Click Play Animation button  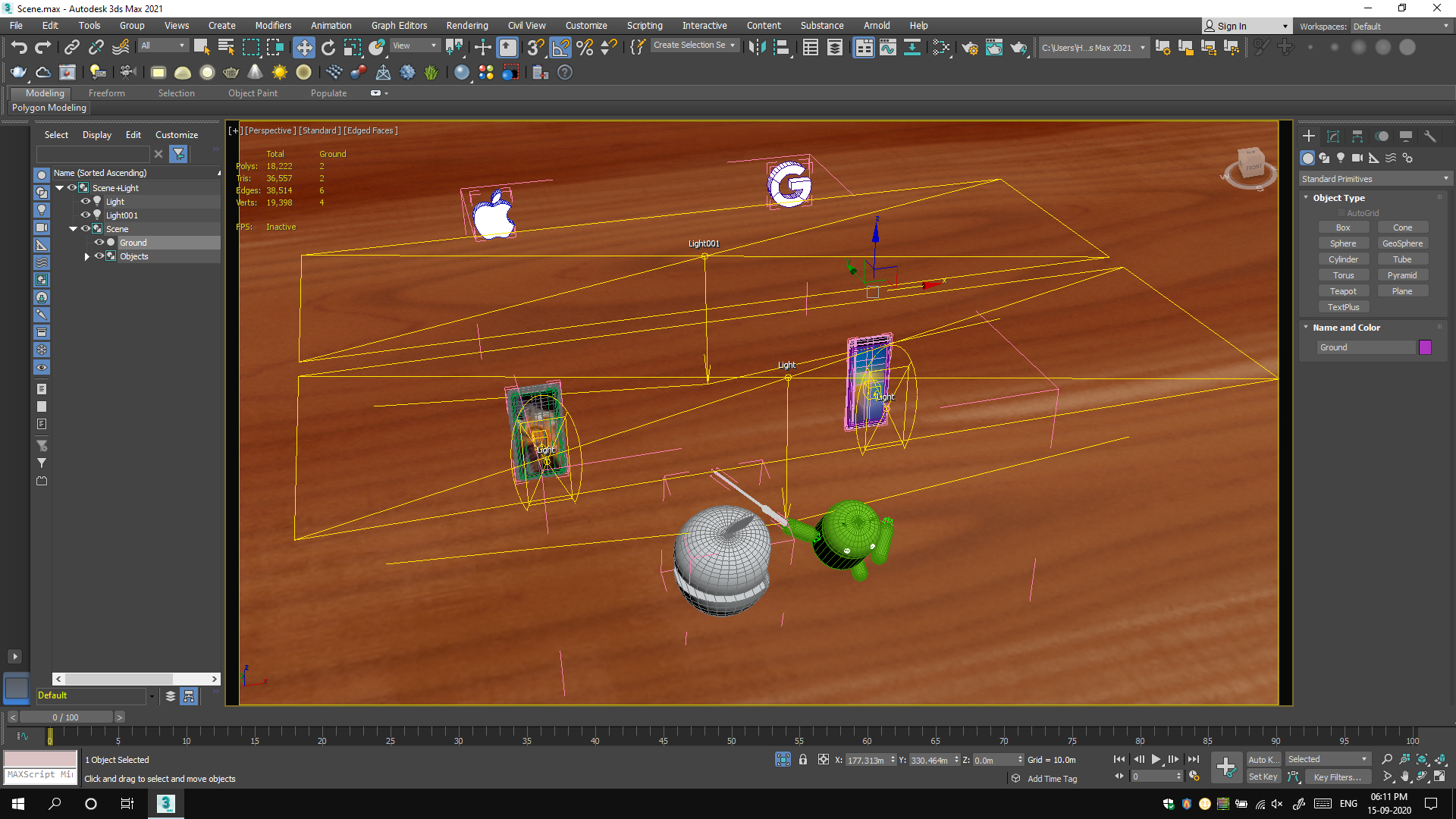click(x=1156, y=759)
